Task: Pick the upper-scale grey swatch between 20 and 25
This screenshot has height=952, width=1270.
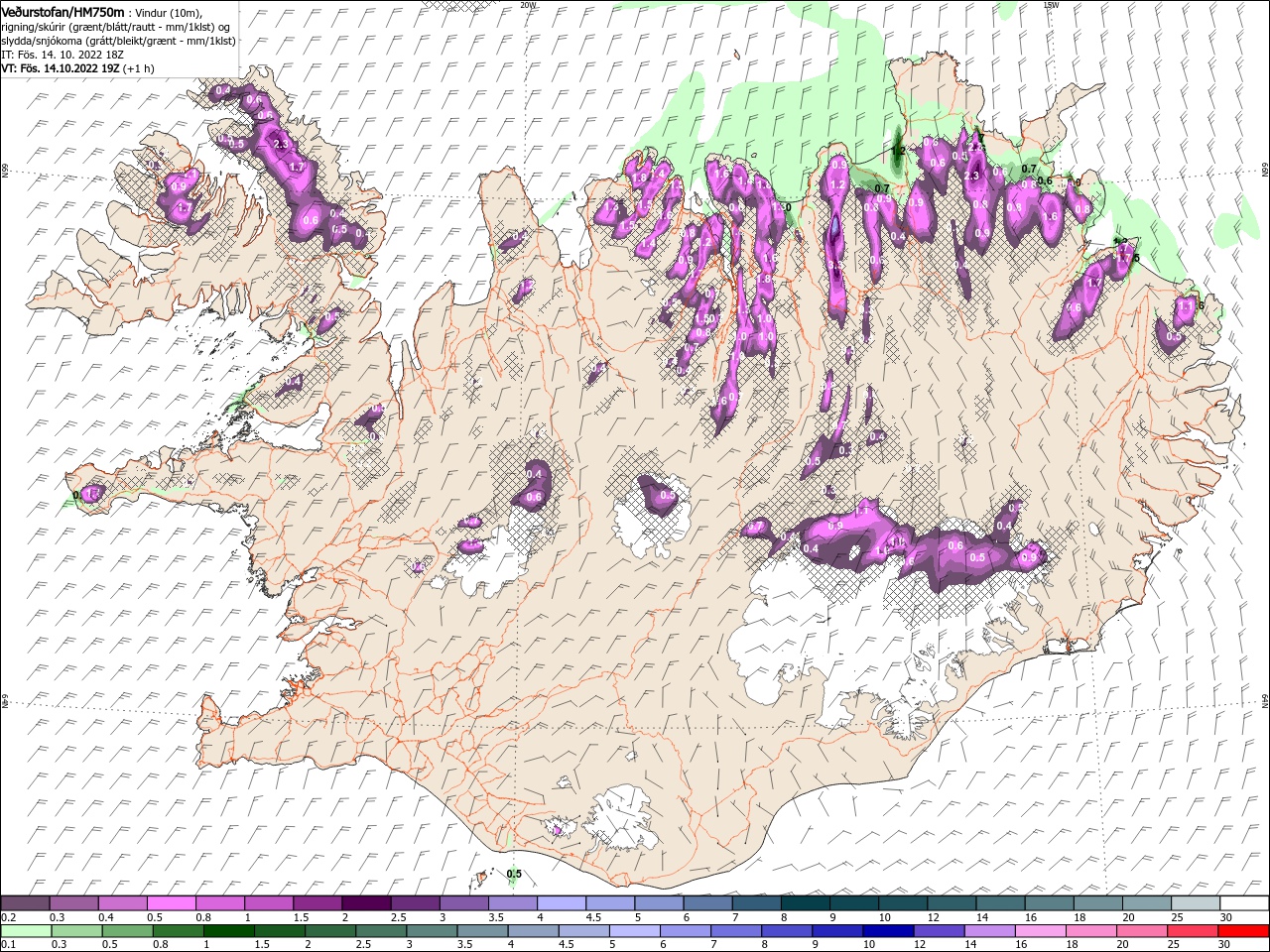Action: (x=1146, y=903)
